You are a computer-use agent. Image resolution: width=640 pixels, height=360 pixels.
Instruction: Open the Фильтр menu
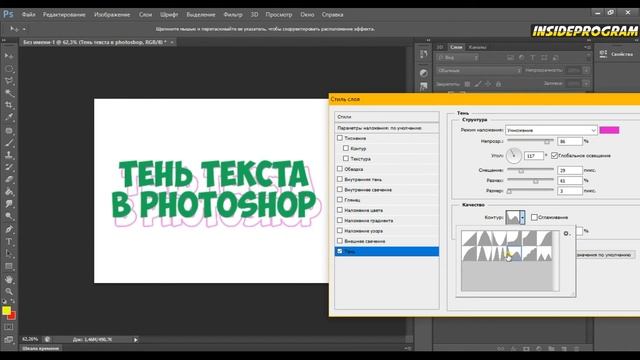point(233,14)
